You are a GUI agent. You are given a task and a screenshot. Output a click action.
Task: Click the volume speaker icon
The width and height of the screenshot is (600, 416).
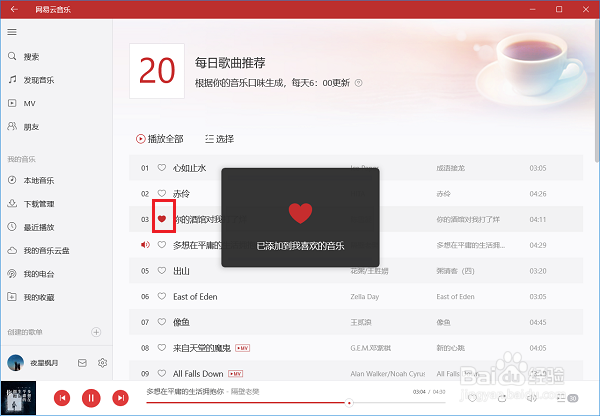coord(532,398)
